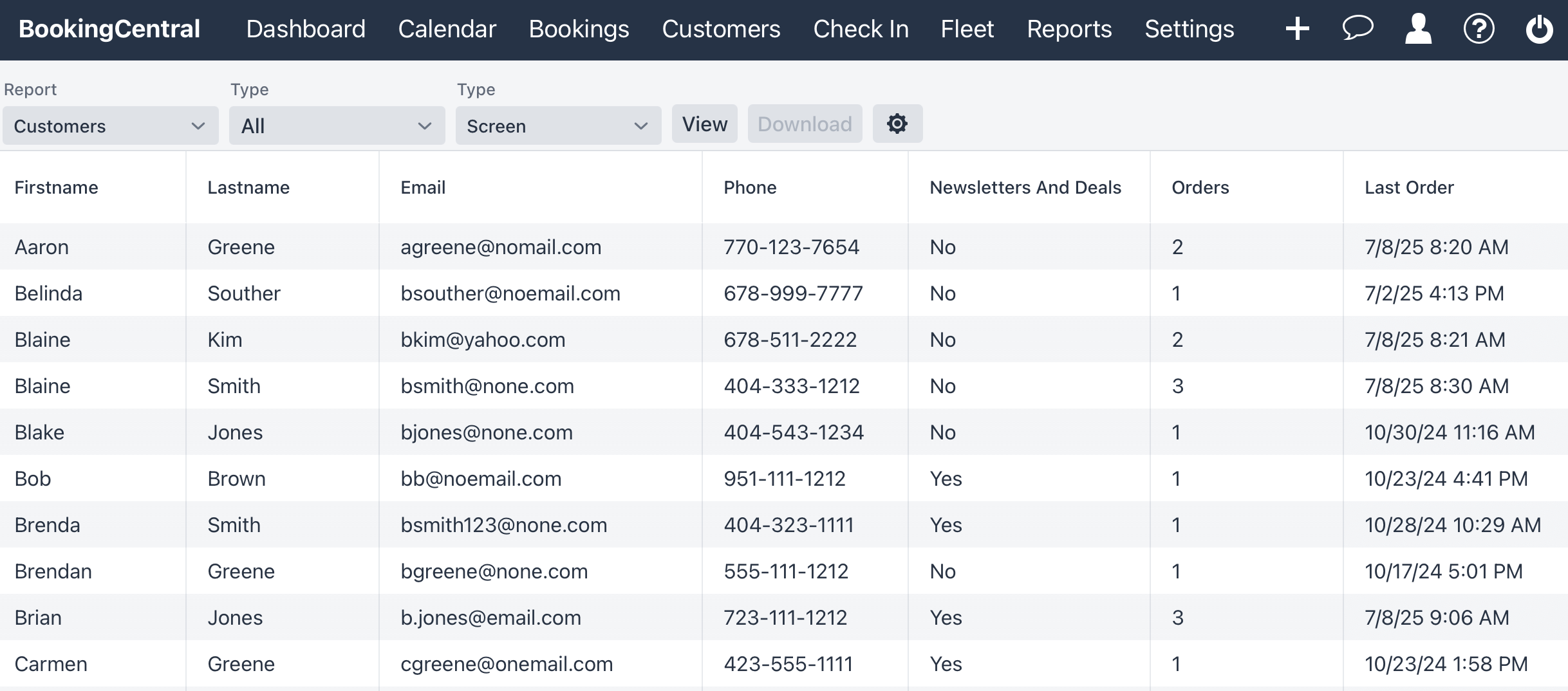
Task: Click email bsmith@none.com
Action: 487,386
